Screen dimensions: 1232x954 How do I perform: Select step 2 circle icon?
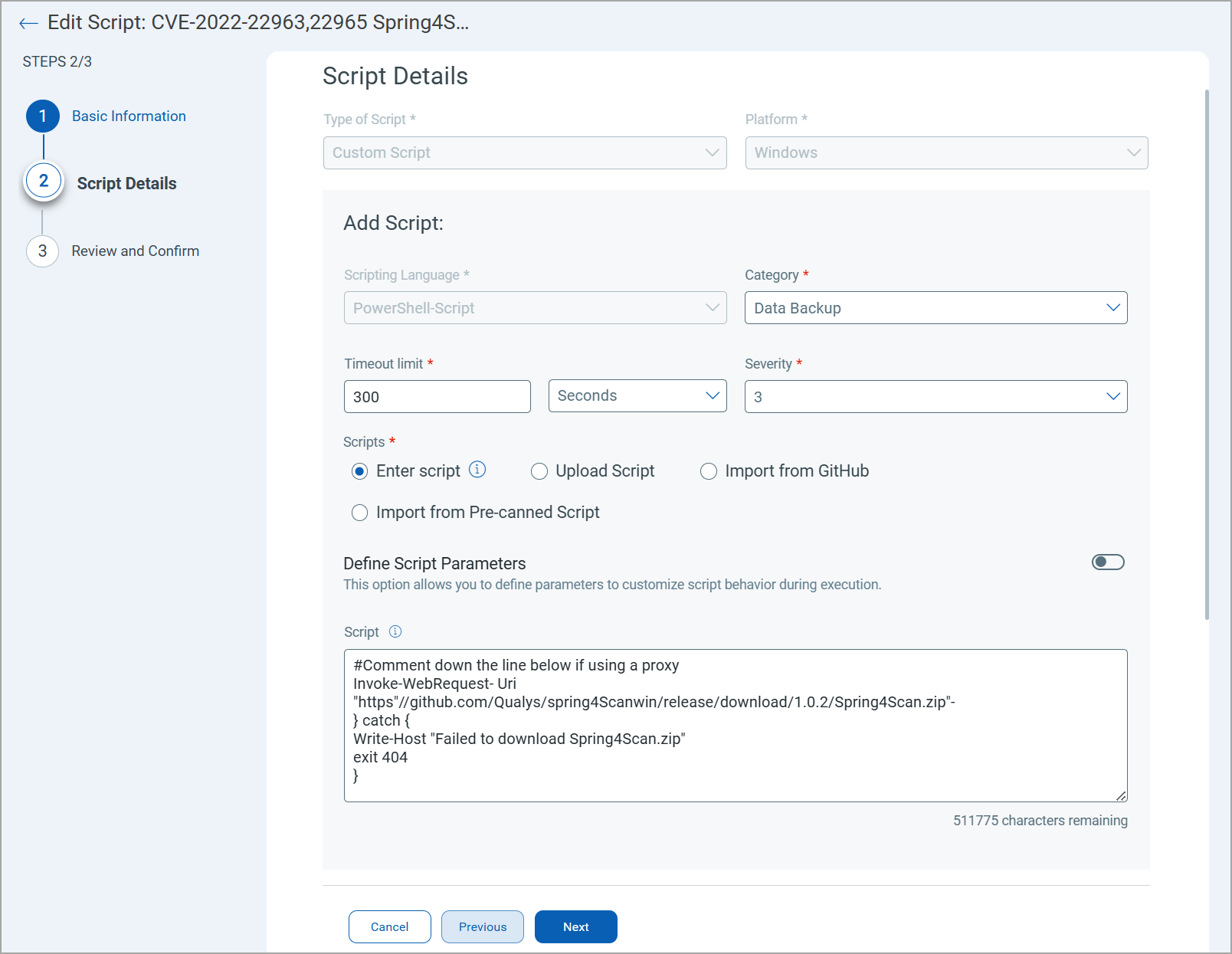pyautogui.click(x=44, y=182)
